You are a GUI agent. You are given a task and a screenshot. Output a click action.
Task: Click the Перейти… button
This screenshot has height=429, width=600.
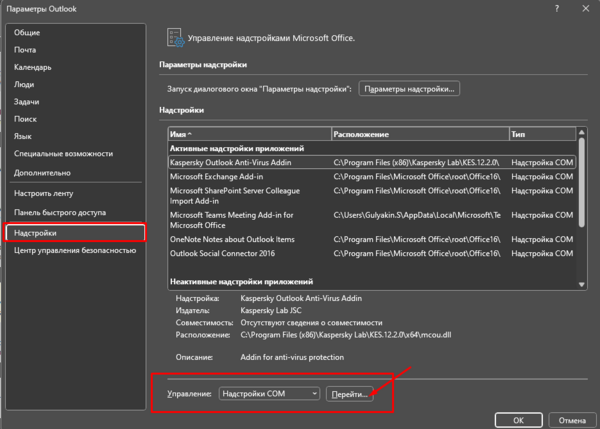tap(349, 394)
